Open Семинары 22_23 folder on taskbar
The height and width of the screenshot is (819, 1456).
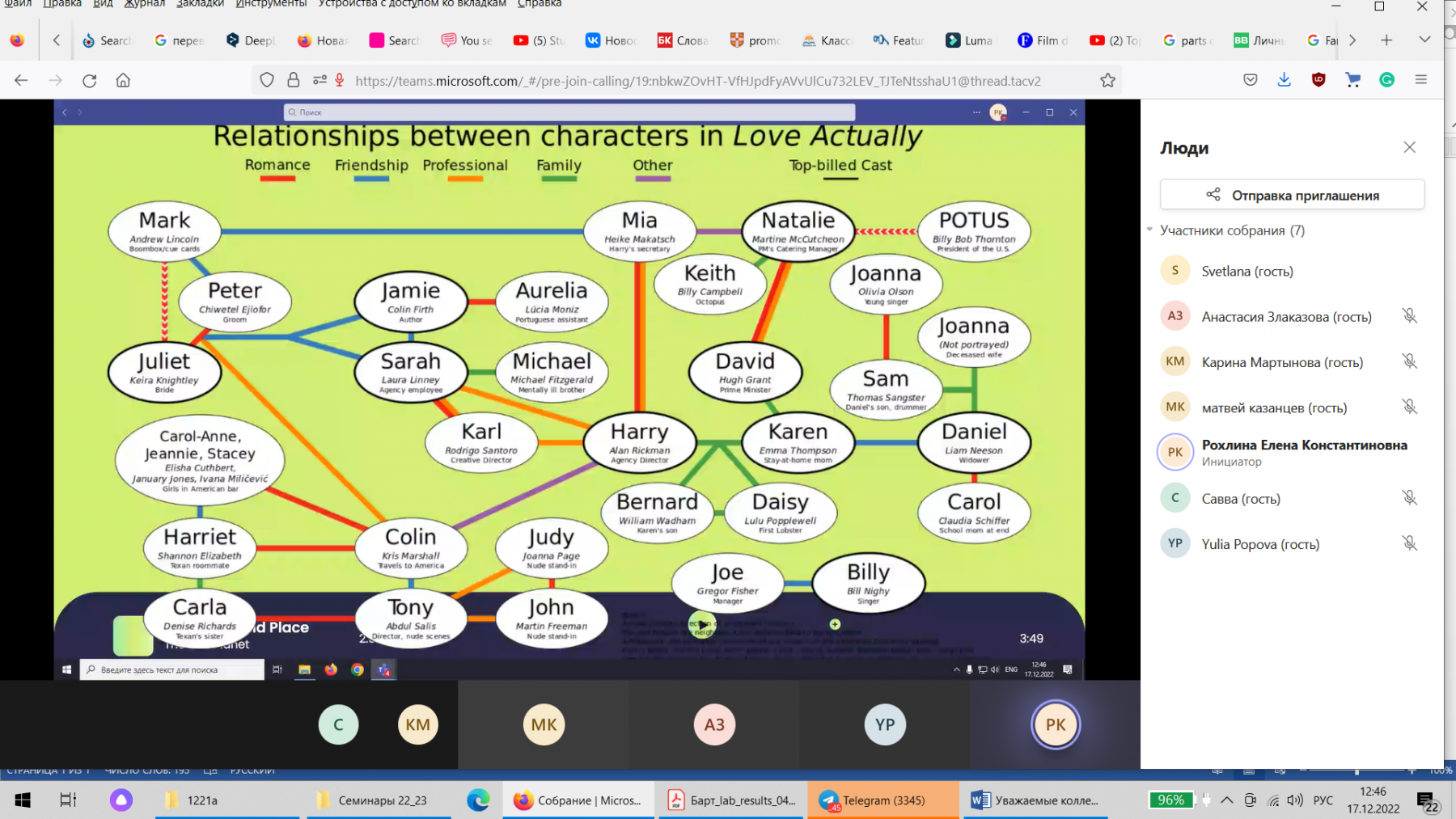tap(379, 800)
